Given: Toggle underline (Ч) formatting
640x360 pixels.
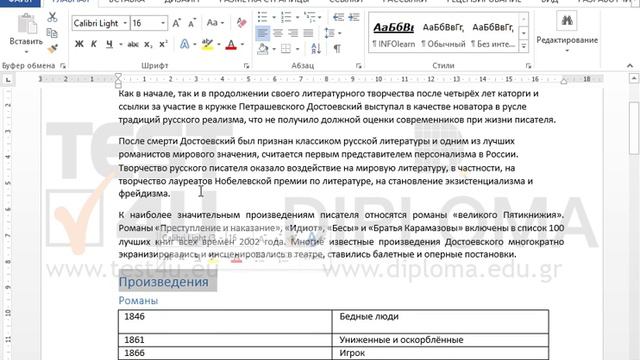Looking at the screenshot, I should point(109,44).
